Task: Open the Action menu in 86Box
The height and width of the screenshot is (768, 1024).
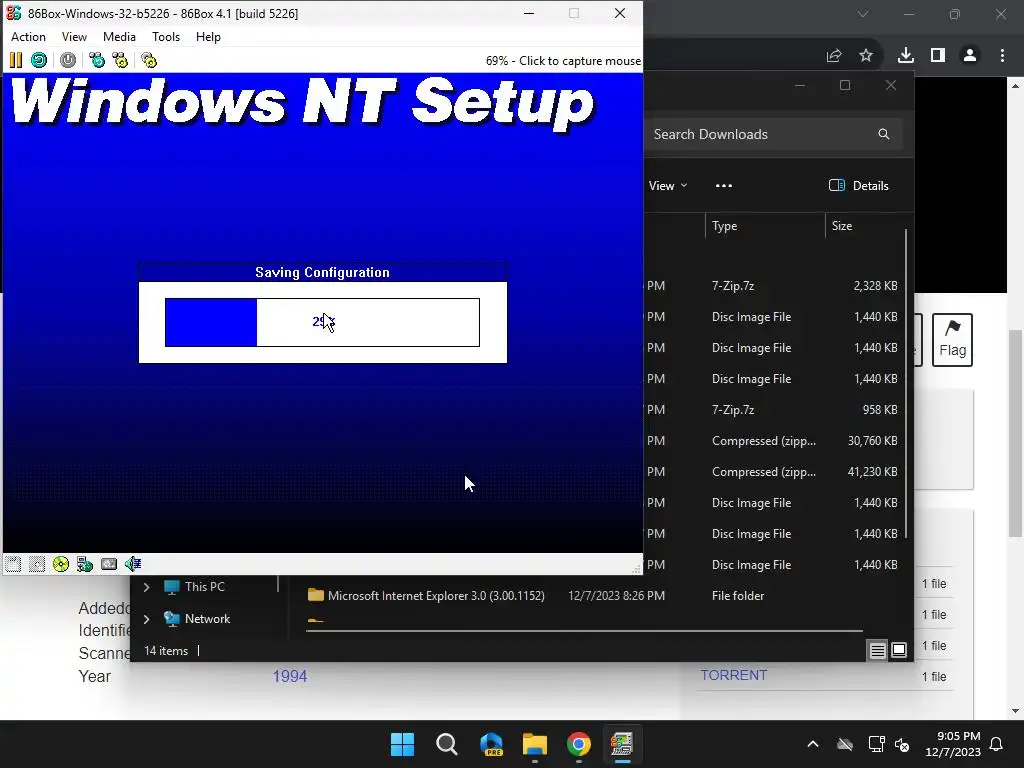Action: pos(28,37)
